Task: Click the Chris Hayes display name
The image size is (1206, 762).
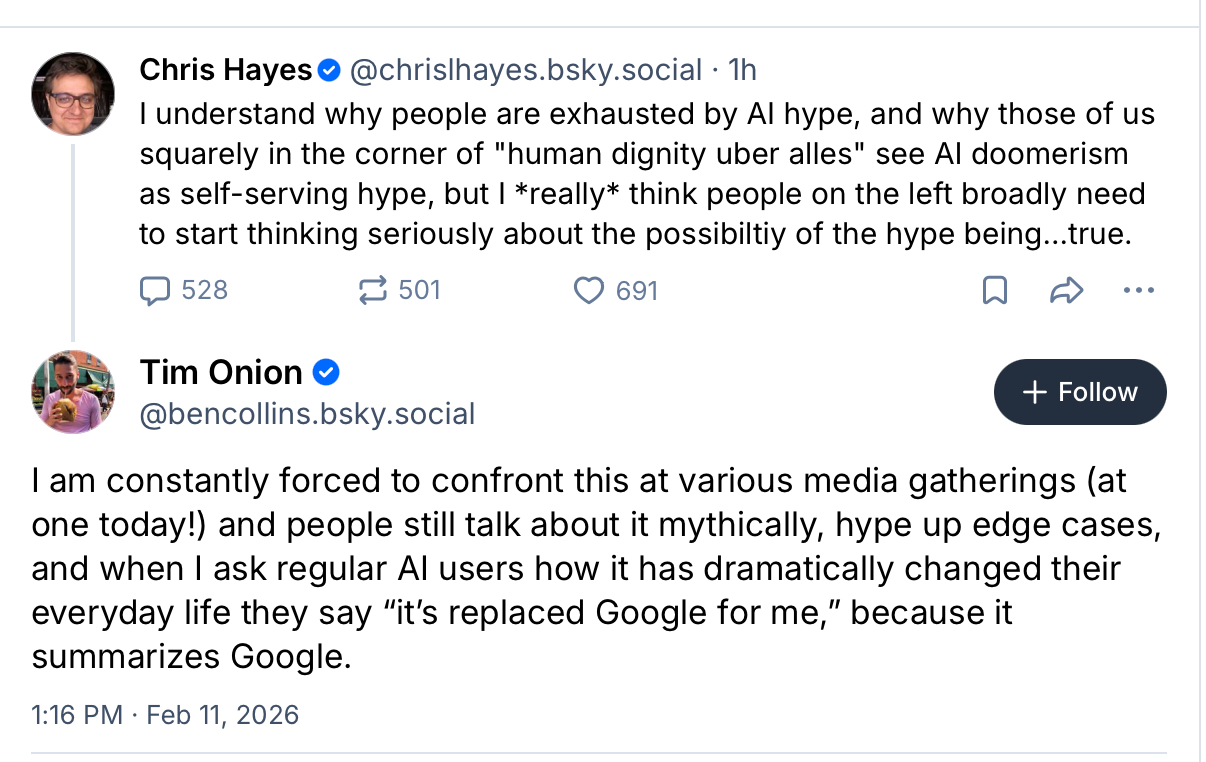Action: click(x=226, y=70)
